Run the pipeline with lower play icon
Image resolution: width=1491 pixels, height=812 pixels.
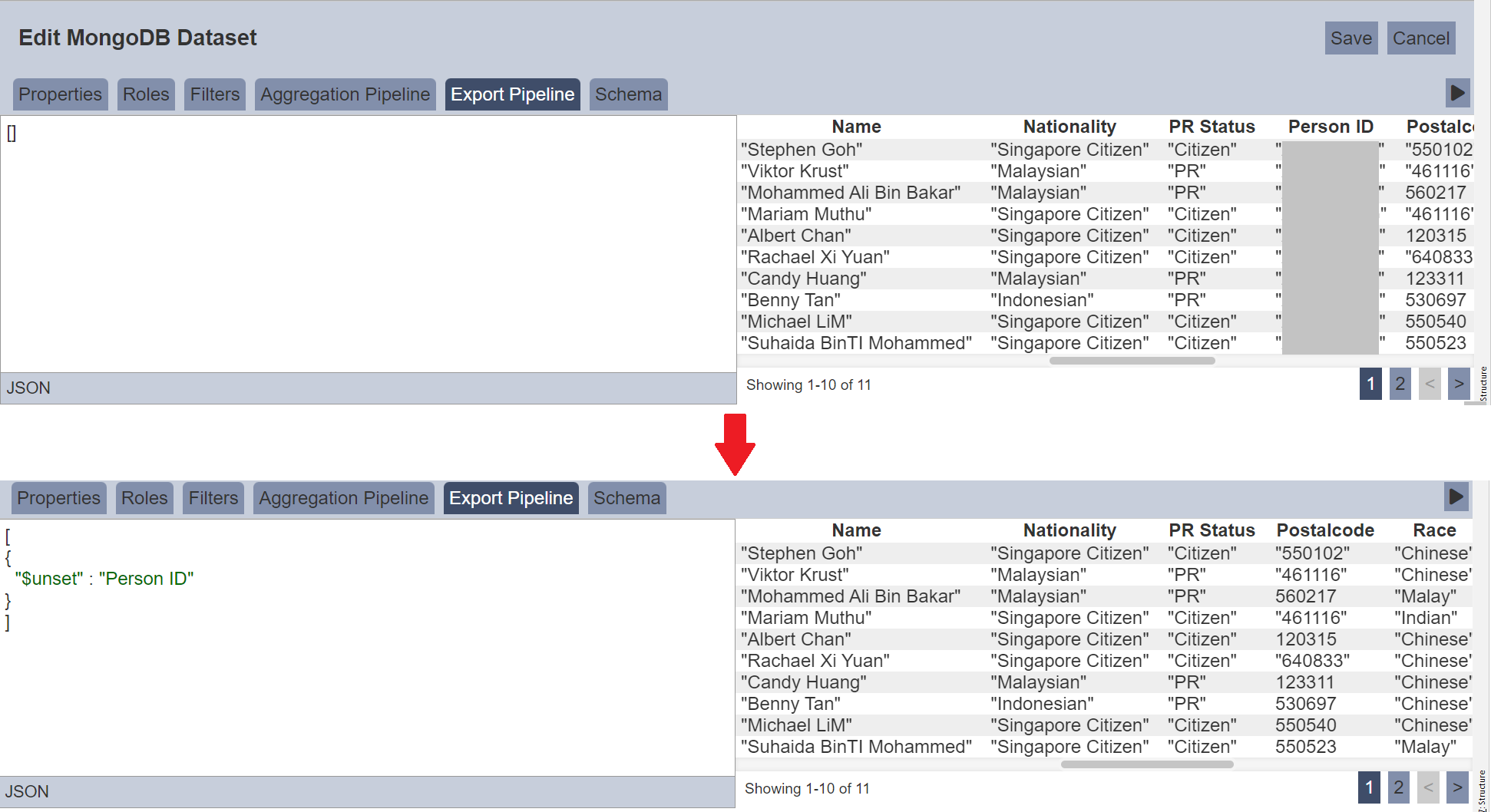(1456, 497)
